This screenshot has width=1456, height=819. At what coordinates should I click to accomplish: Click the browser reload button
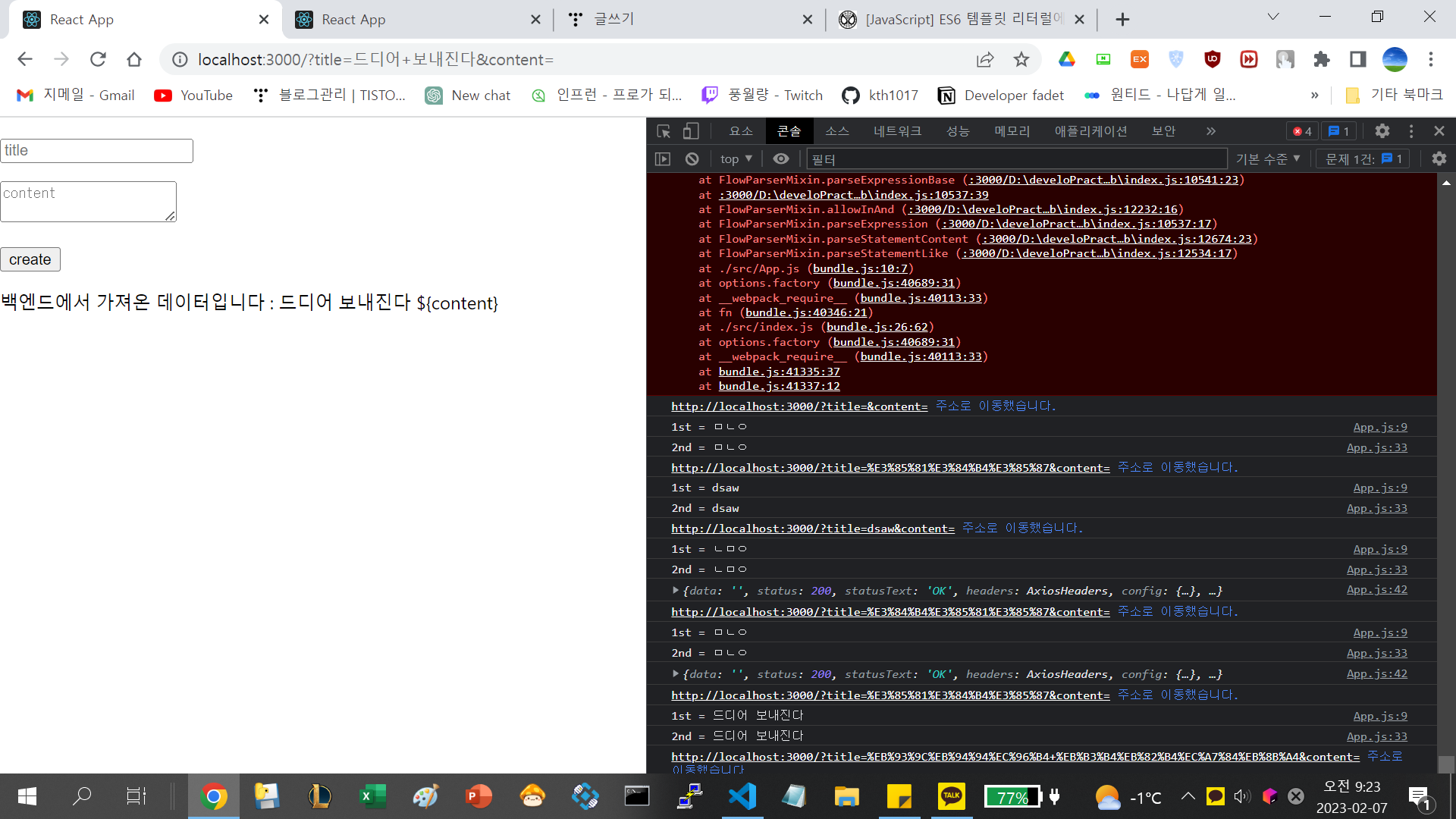point(98,59)
